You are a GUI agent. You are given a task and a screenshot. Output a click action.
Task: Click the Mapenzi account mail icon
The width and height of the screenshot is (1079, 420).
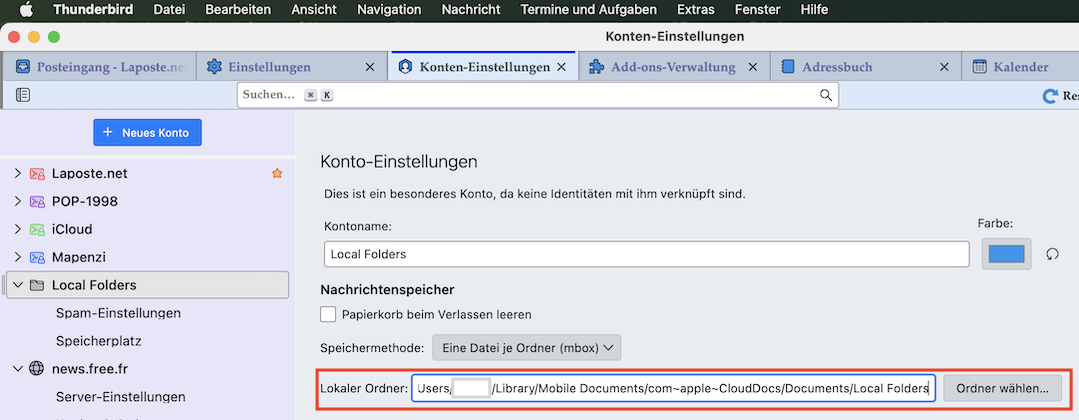click(37, 258)
